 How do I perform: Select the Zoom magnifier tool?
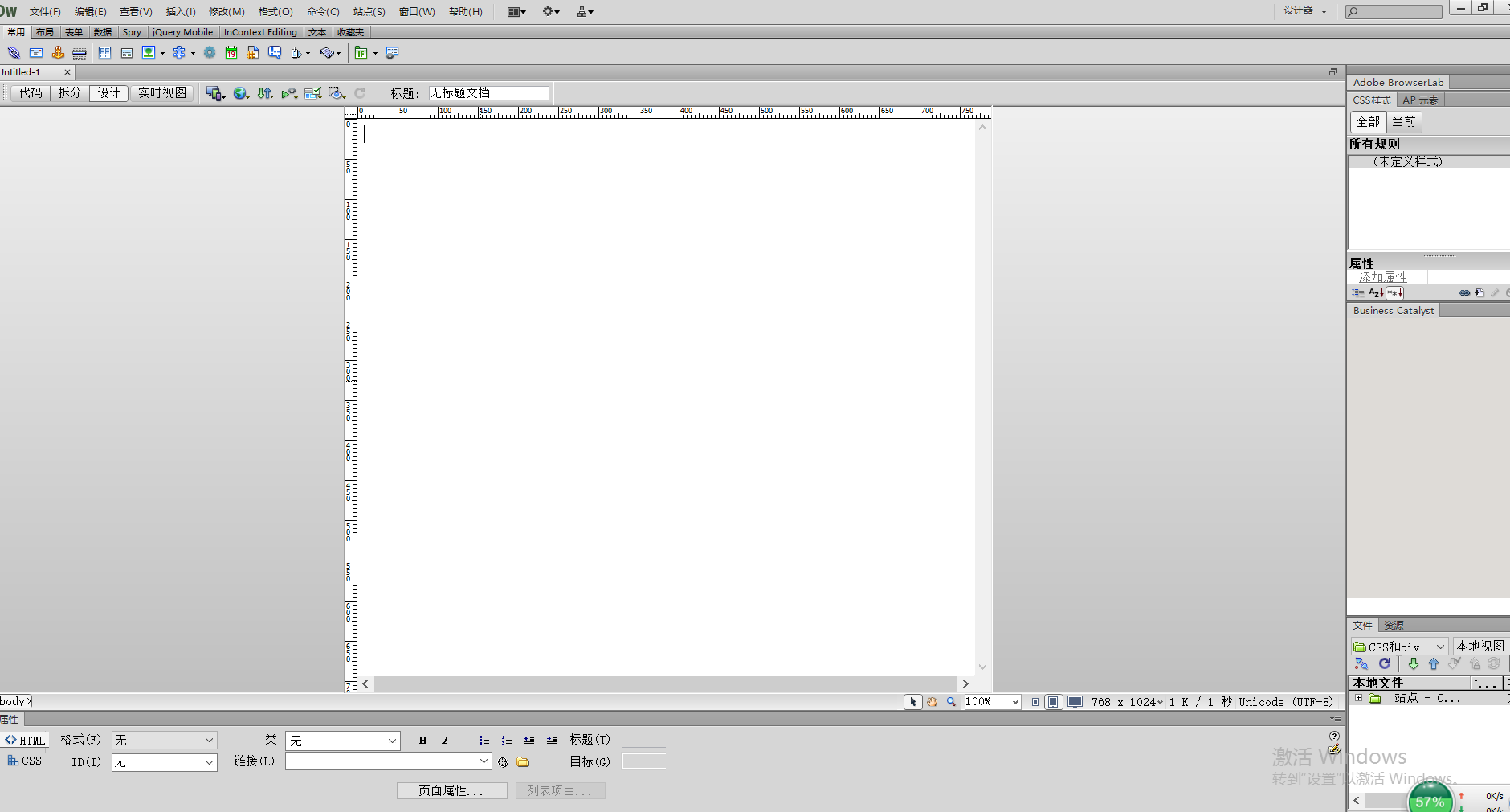click(951, 702)
